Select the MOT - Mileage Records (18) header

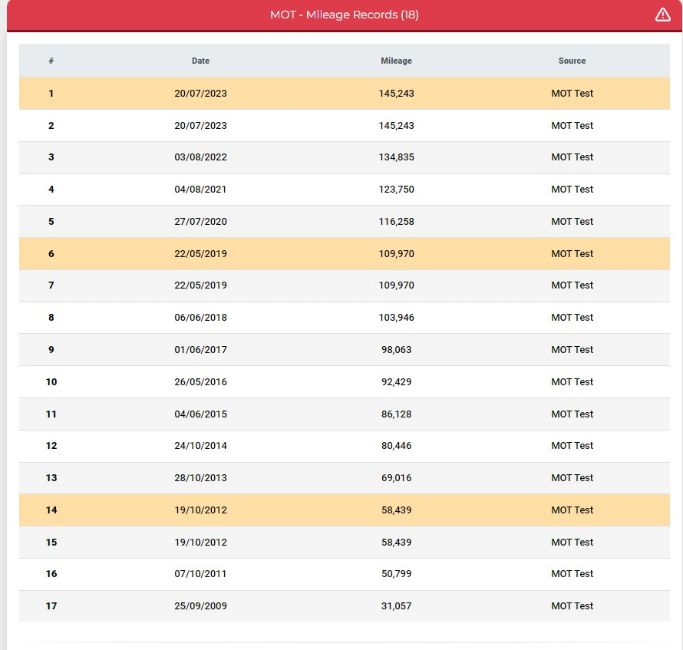coord(344,15)
